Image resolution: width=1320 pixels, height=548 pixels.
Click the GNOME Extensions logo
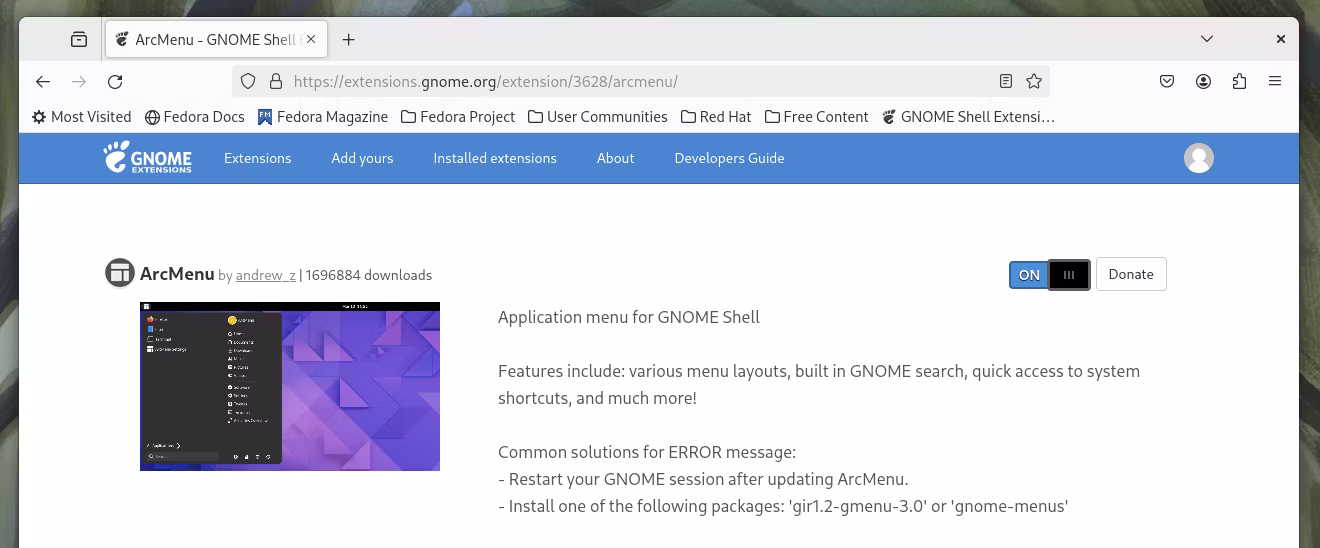tap(148, 158)
